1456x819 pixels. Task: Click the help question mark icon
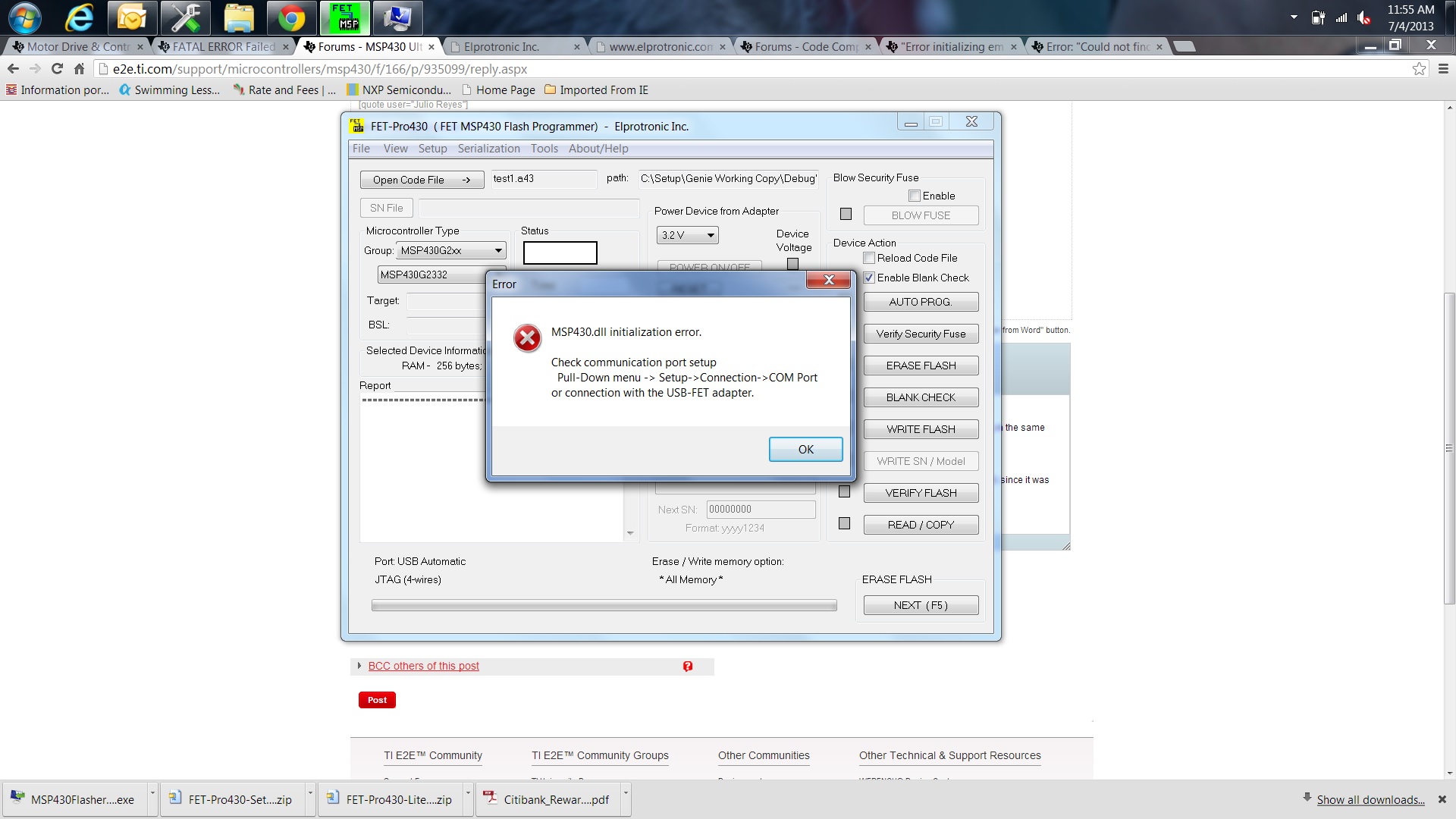pyautogui.click(x=688, y=666)
